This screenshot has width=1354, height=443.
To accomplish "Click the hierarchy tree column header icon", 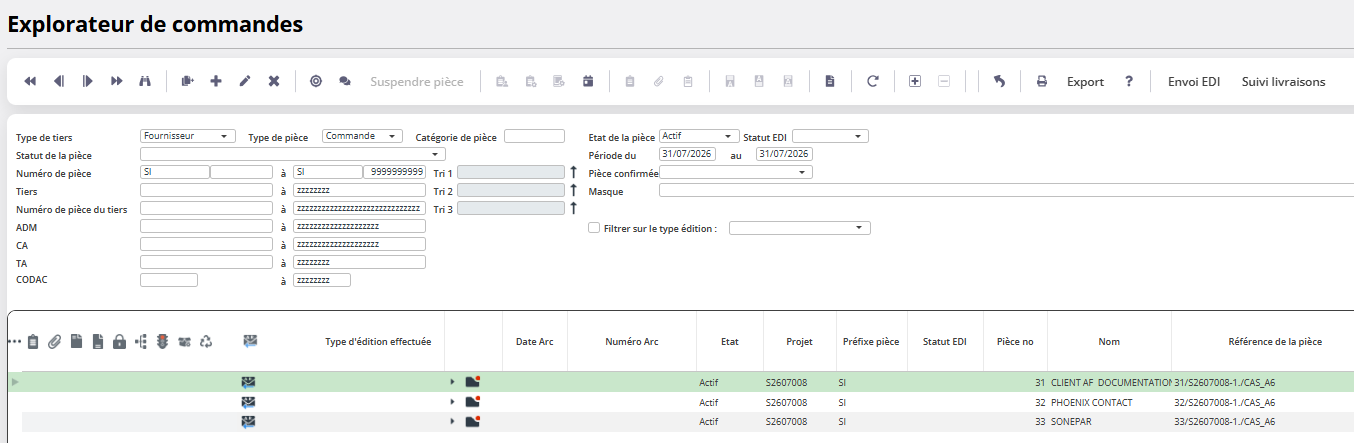I will [141, 342].
